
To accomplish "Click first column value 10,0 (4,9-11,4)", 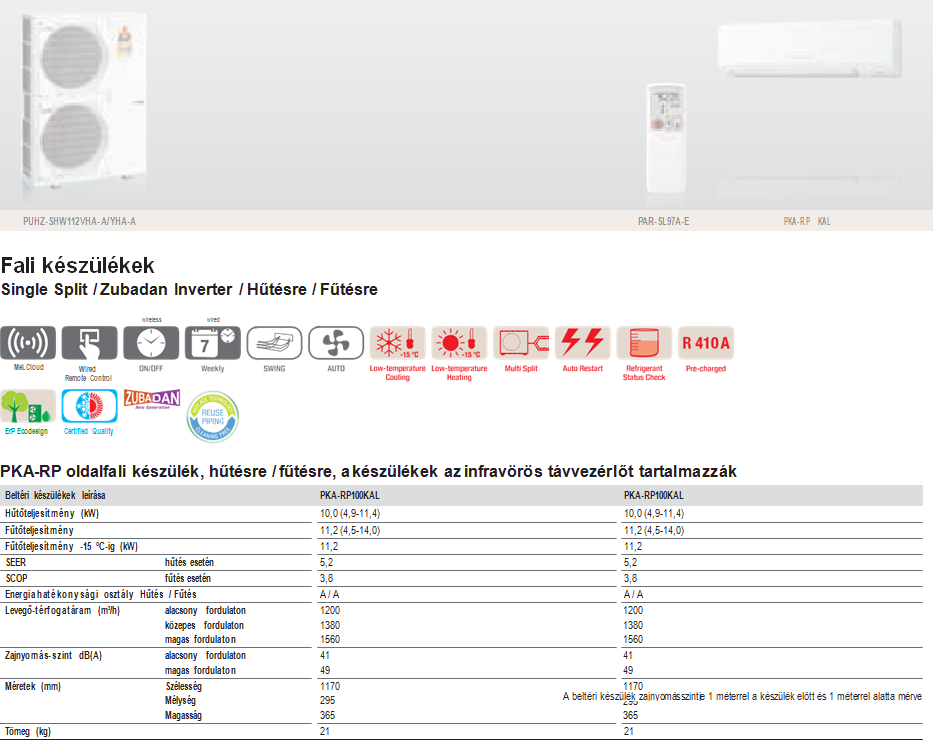I will tap(350, 513).
